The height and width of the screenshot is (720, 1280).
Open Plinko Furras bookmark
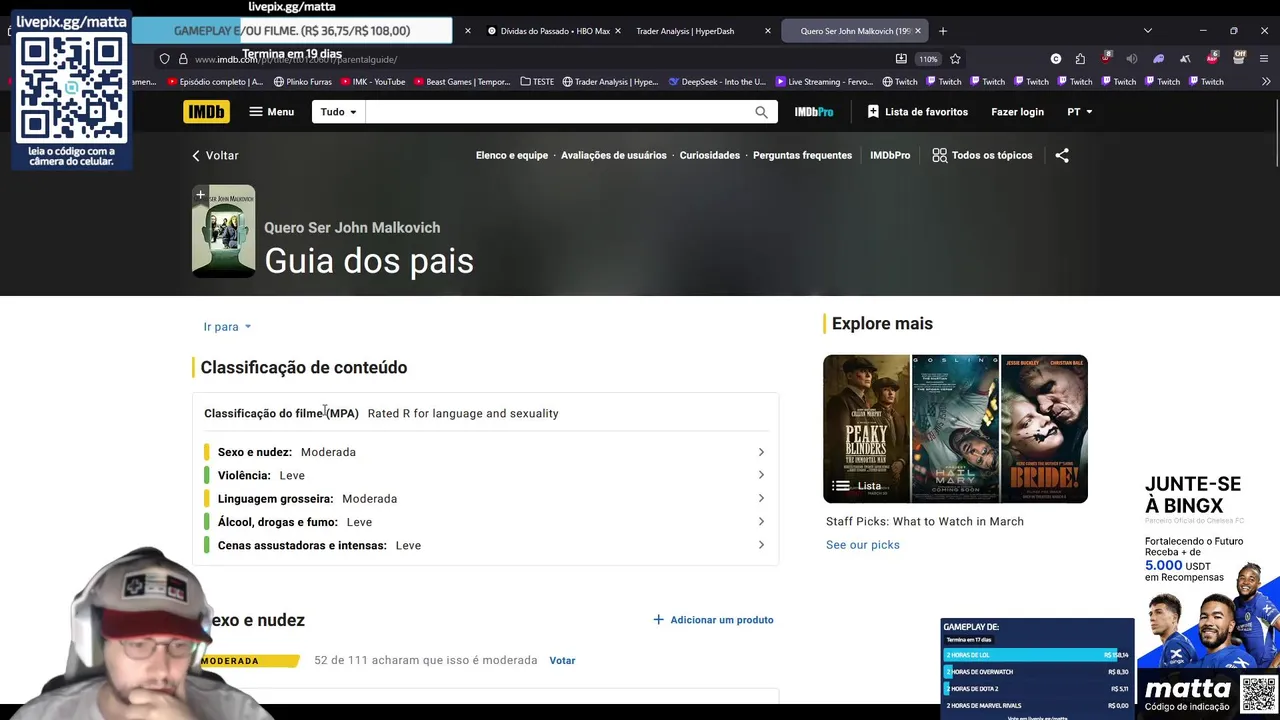[302, 82]
